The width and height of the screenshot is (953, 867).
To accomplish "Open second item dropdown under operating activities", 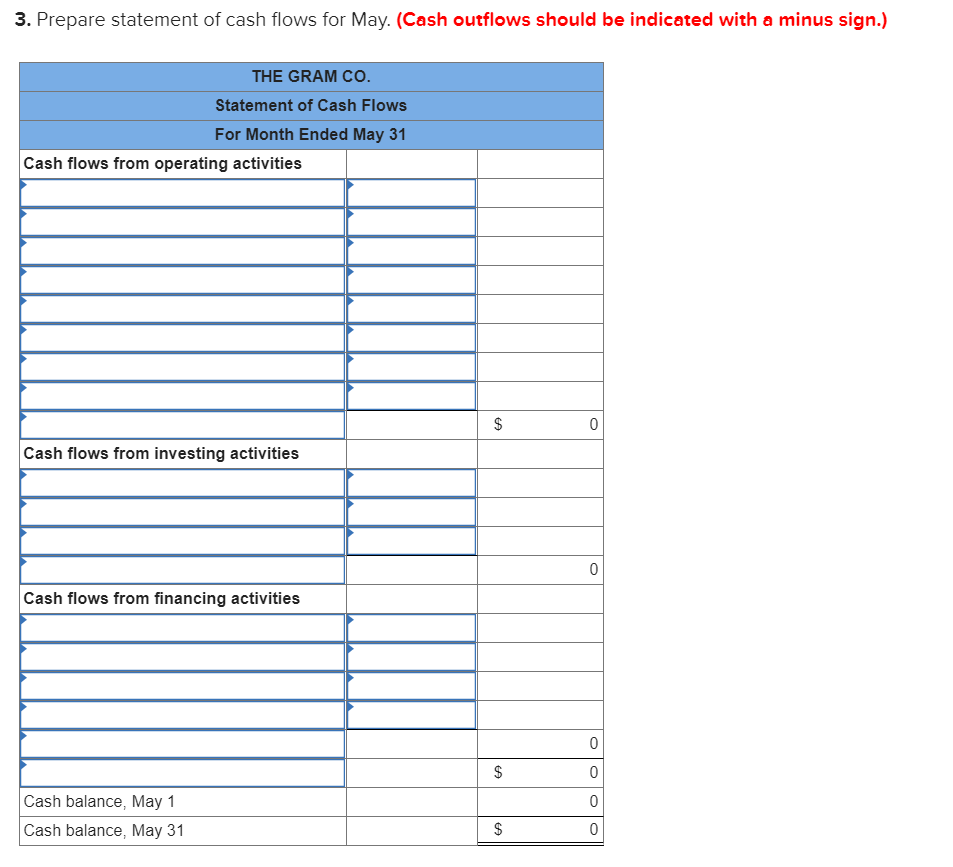I will coord(182,222).
